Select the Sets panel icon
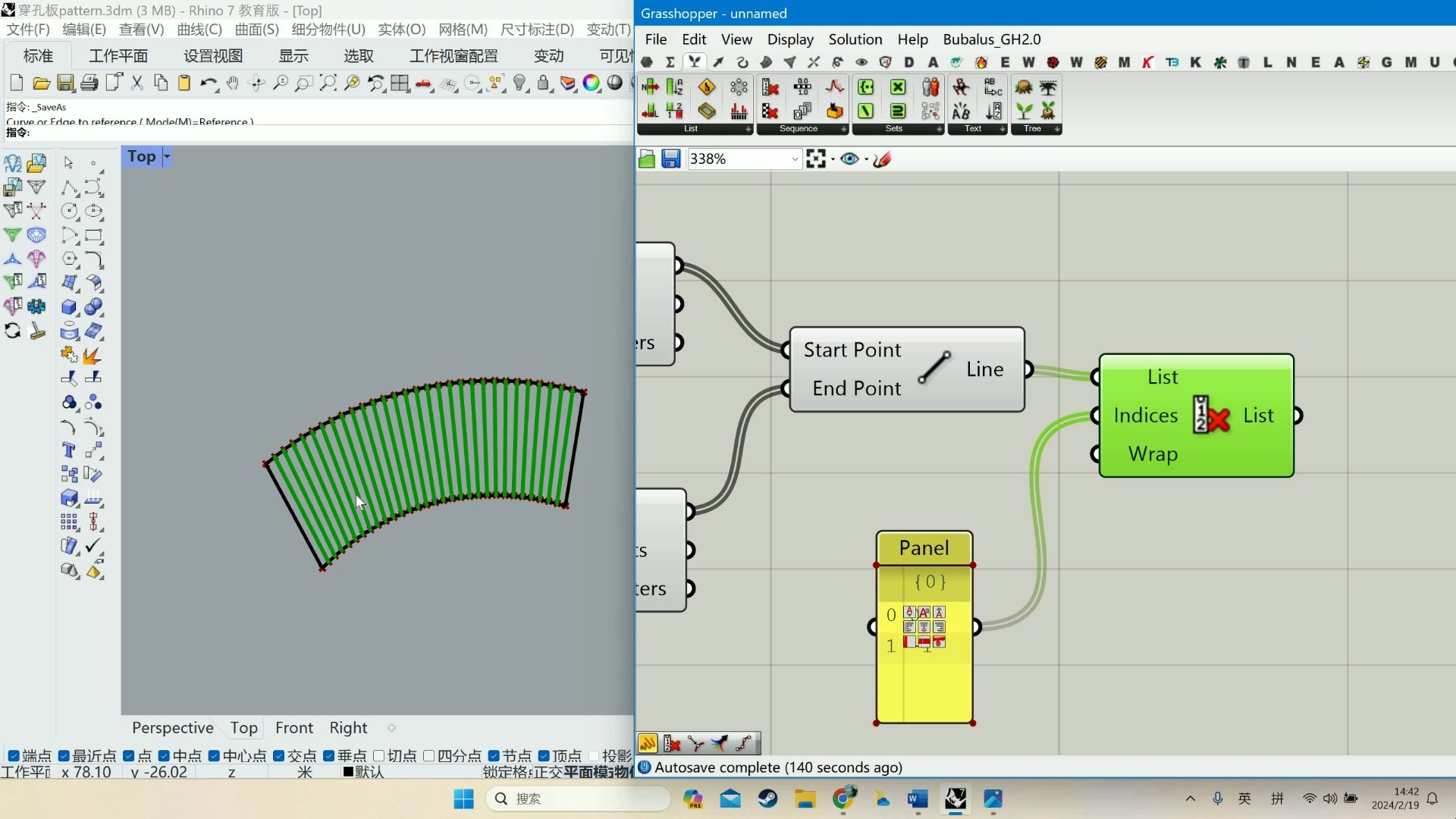1456x819 pixels. click(x=893, y=128)
